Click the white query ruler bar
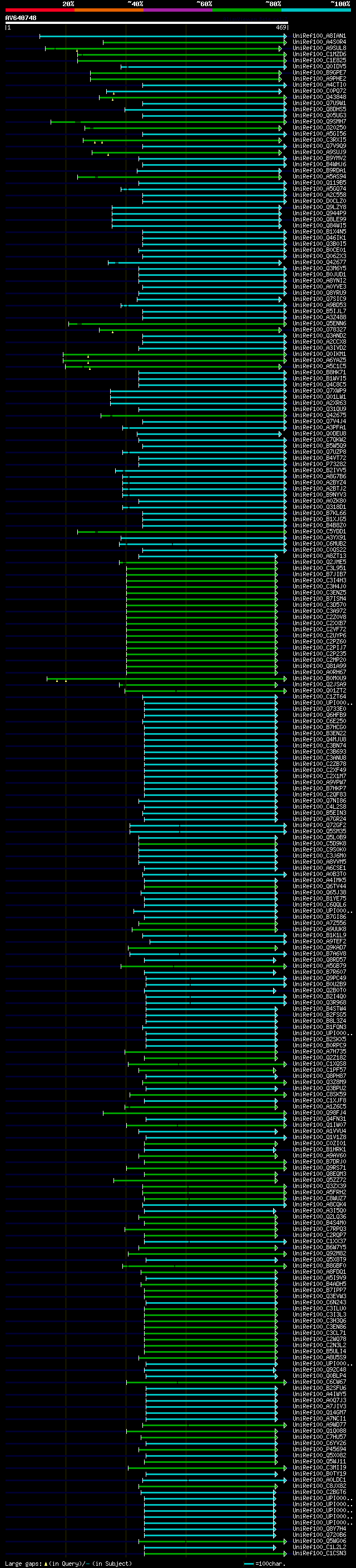356x1568 pixels. (146, 22)
